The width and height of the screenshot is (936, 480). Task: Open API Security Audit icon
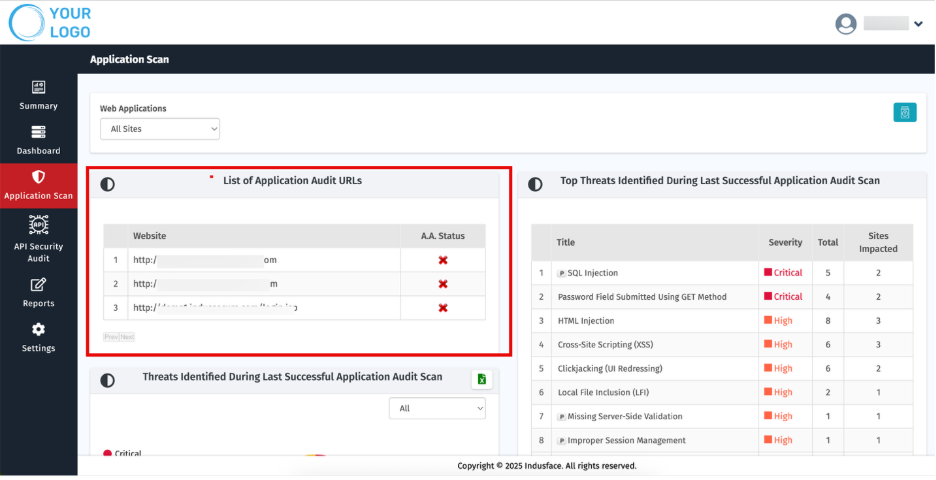(38, 224)
